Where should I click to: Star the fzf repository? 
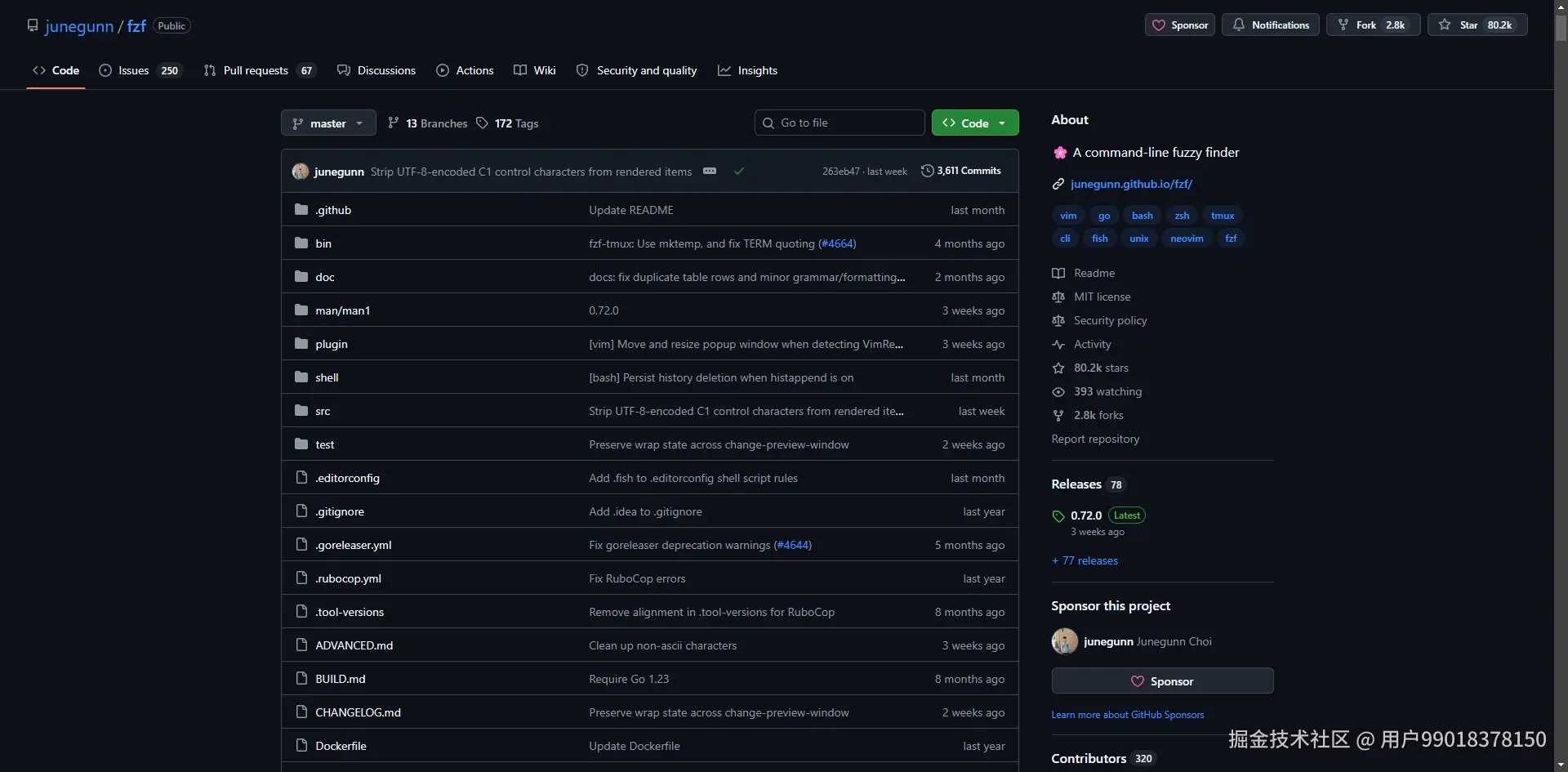[x=1477, y=25]
